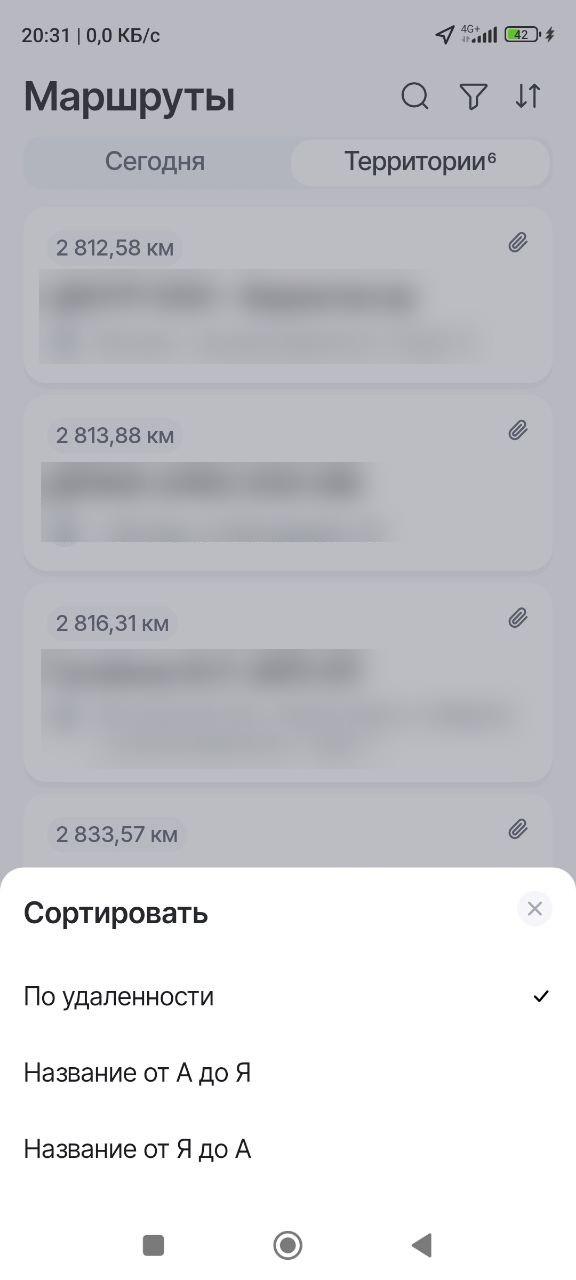The image size is (576, 1280).
Task: Switch to the Территории tab
Action: (420, 162)
